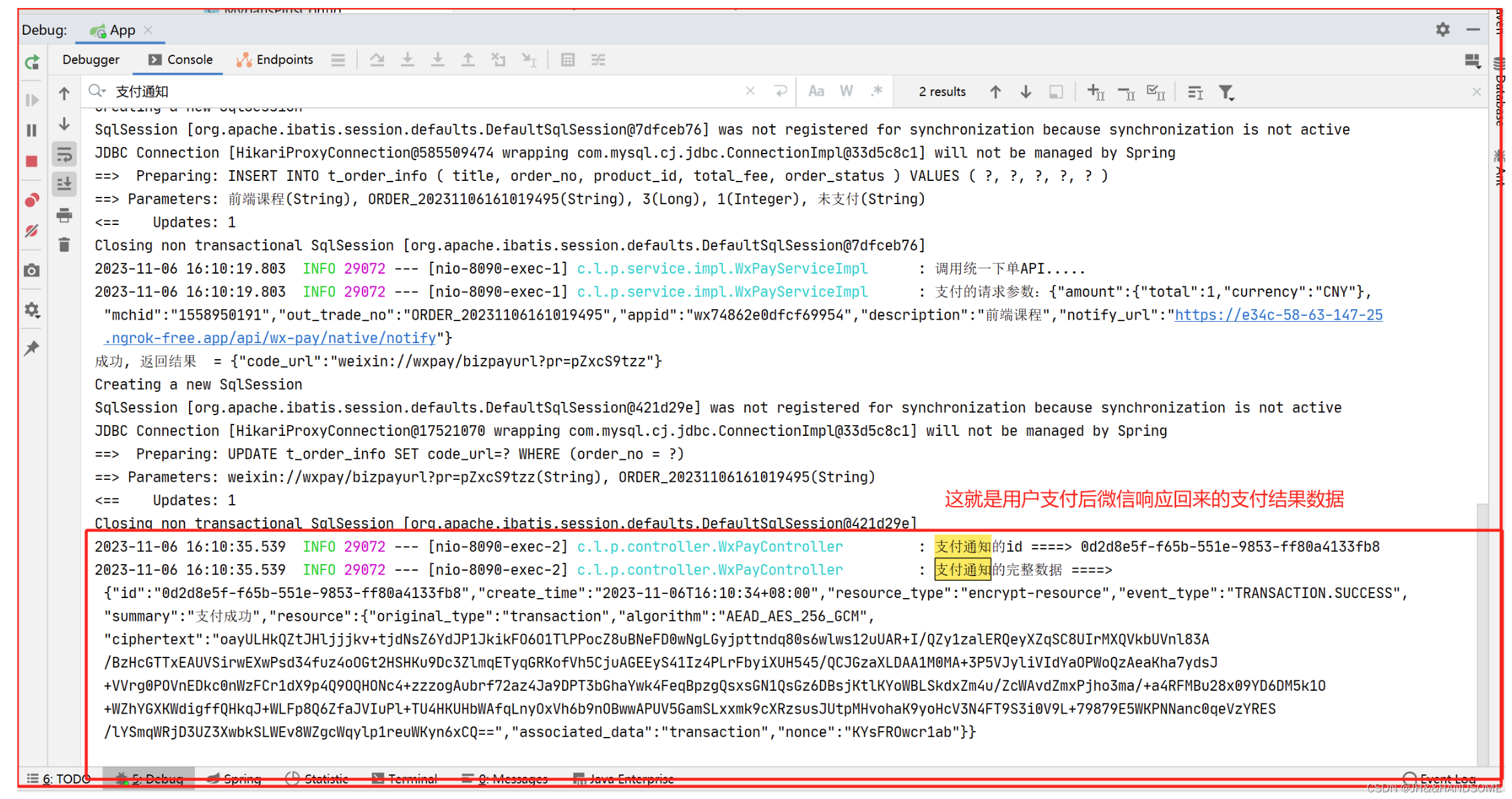Click the Print console output icon
Image resolution: width=1512 pixels, height=799 pixels.
pos(64,215)
